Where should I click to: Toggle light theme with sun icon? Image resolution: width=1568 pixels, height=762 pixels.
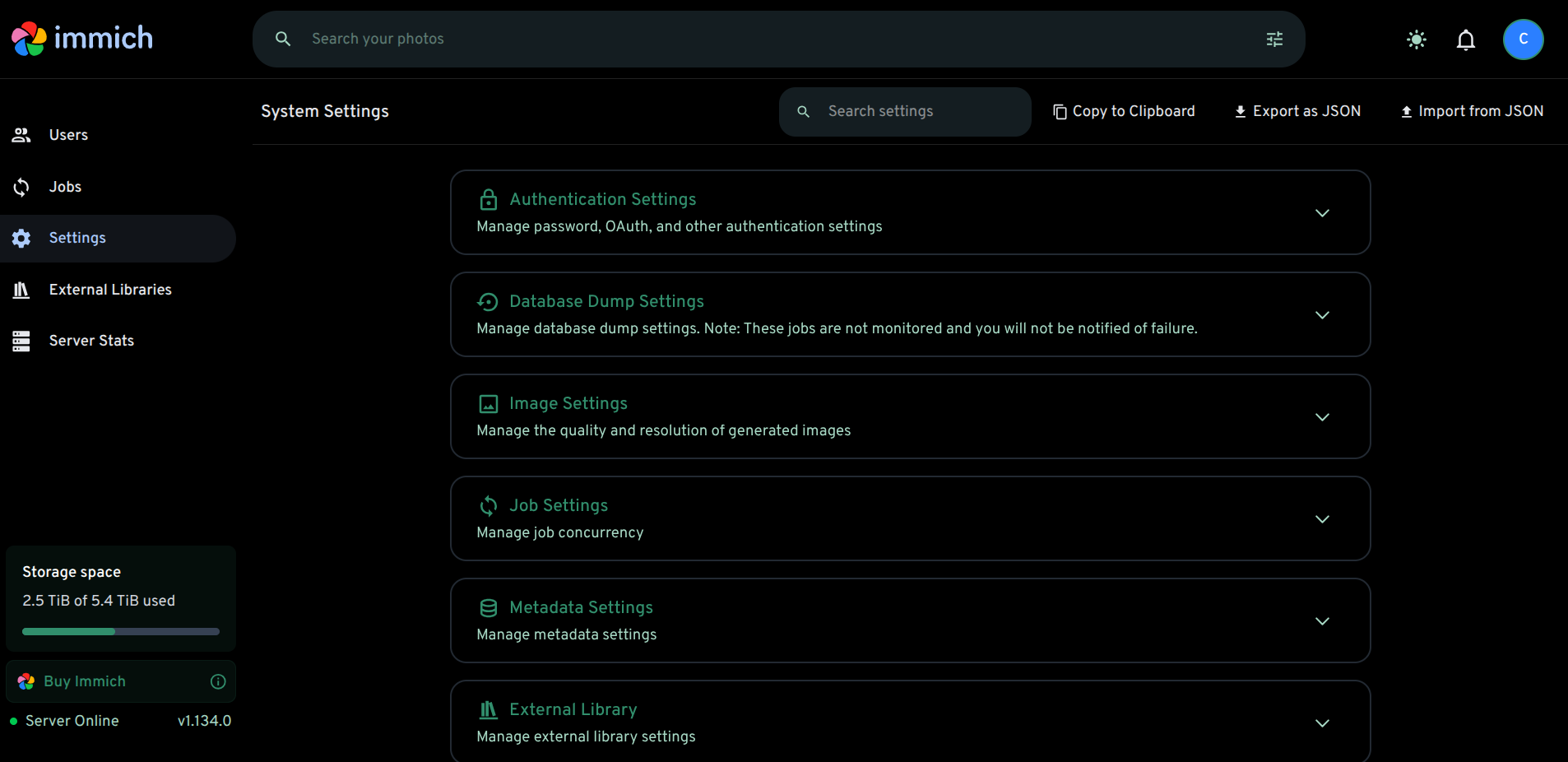pos(1417,39)
